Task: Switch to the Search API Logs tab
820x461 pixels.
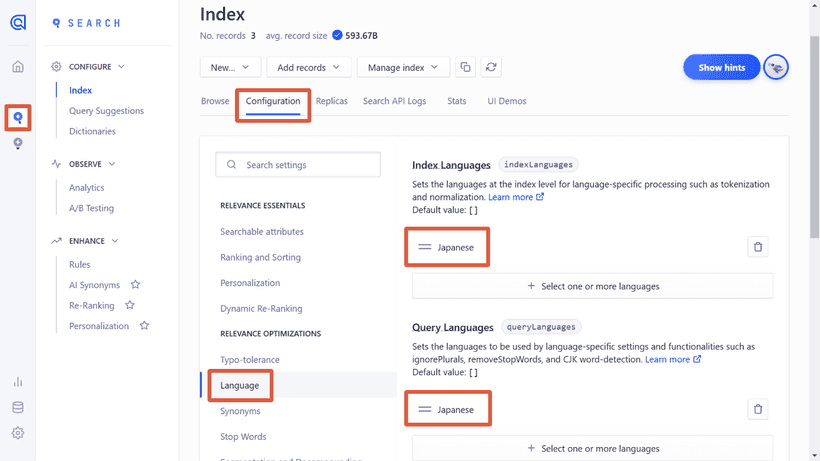Action: coord(394,101)
